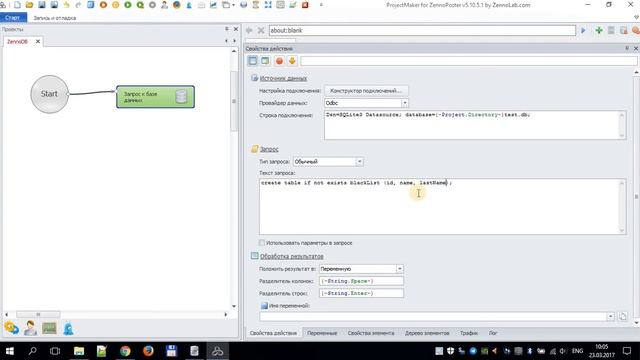
Task: Collapse the Запрос section header
Action: click(x=269, y=149)
